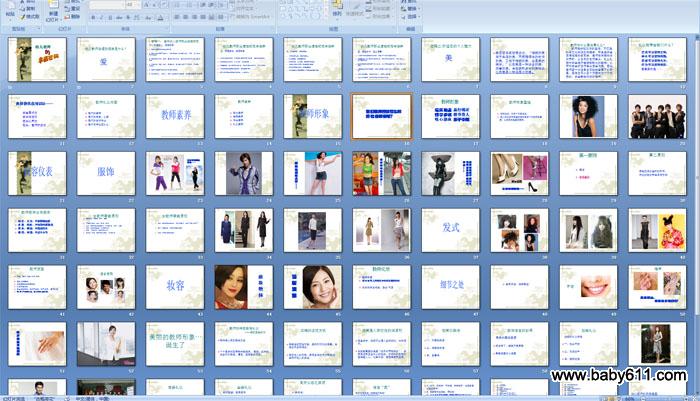Click the Font Color icon

coord(160,17)
